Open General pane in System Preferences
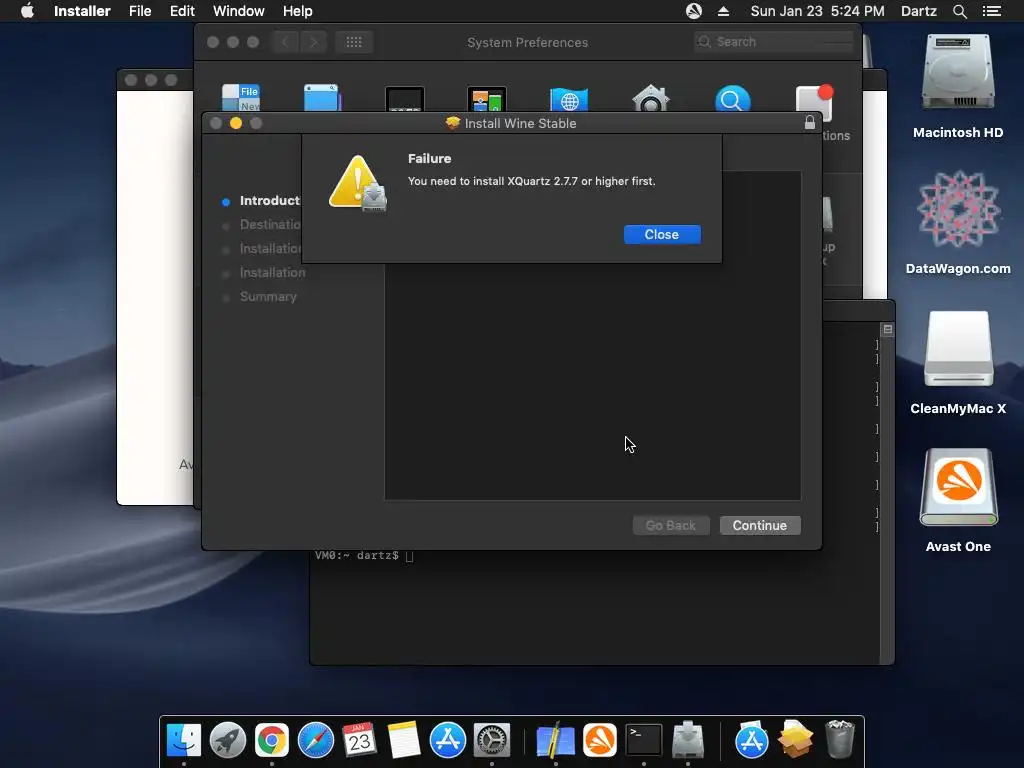Viewport: 1024px width, 768px height. (240, 97)
